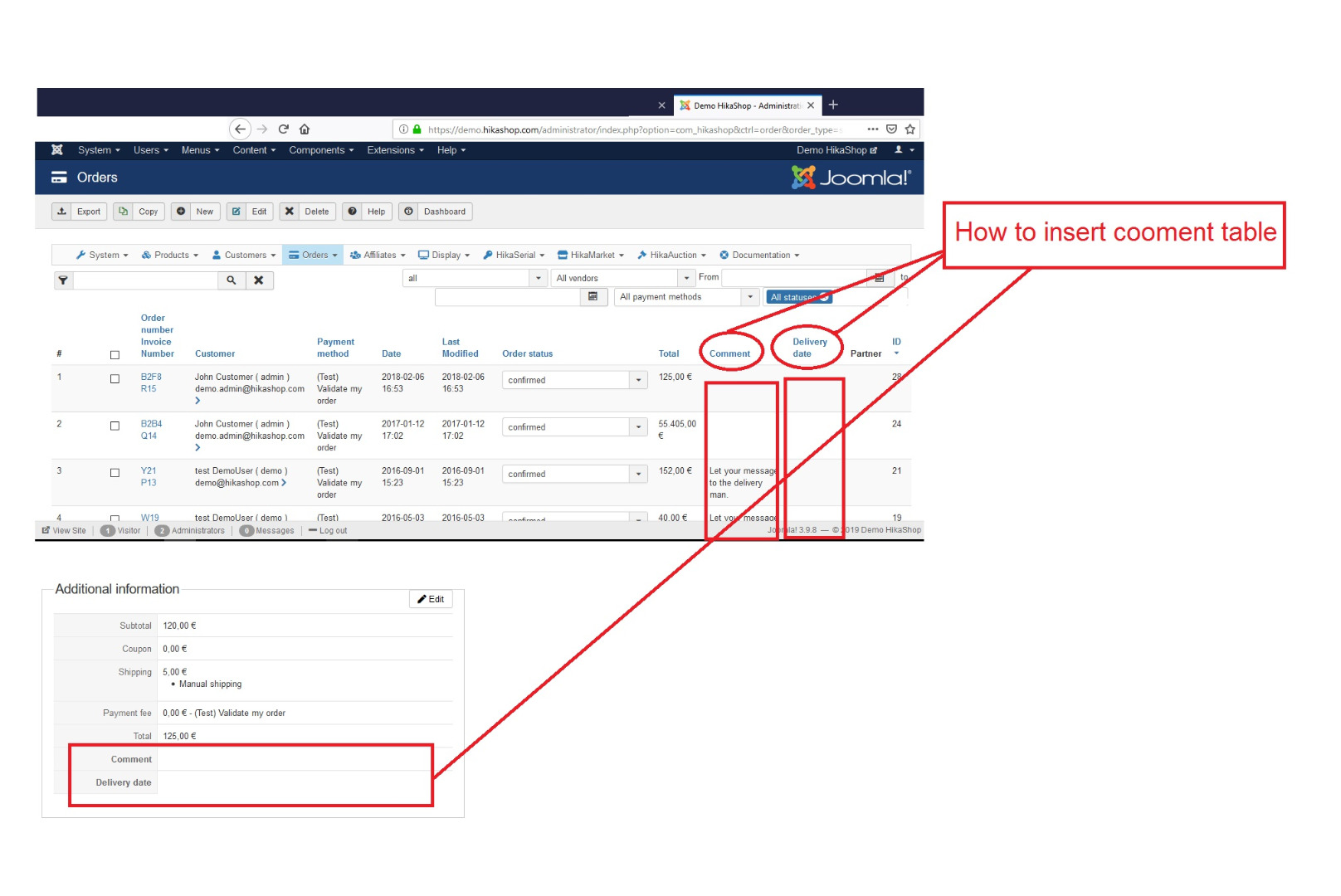Clear the search with the X button
Screen dimensions: 1341x896
click(259, 280)
